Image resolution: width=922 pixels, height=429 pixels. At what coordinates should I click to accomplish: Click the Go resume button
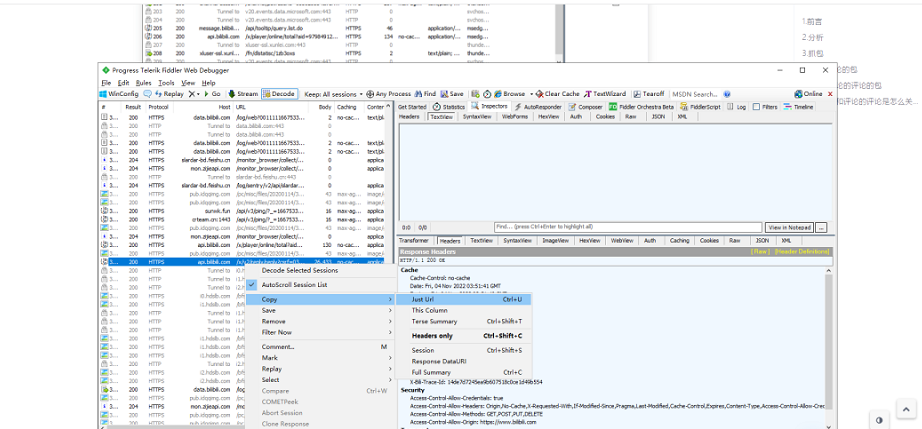pyautogui.click(x=212, y=94)
